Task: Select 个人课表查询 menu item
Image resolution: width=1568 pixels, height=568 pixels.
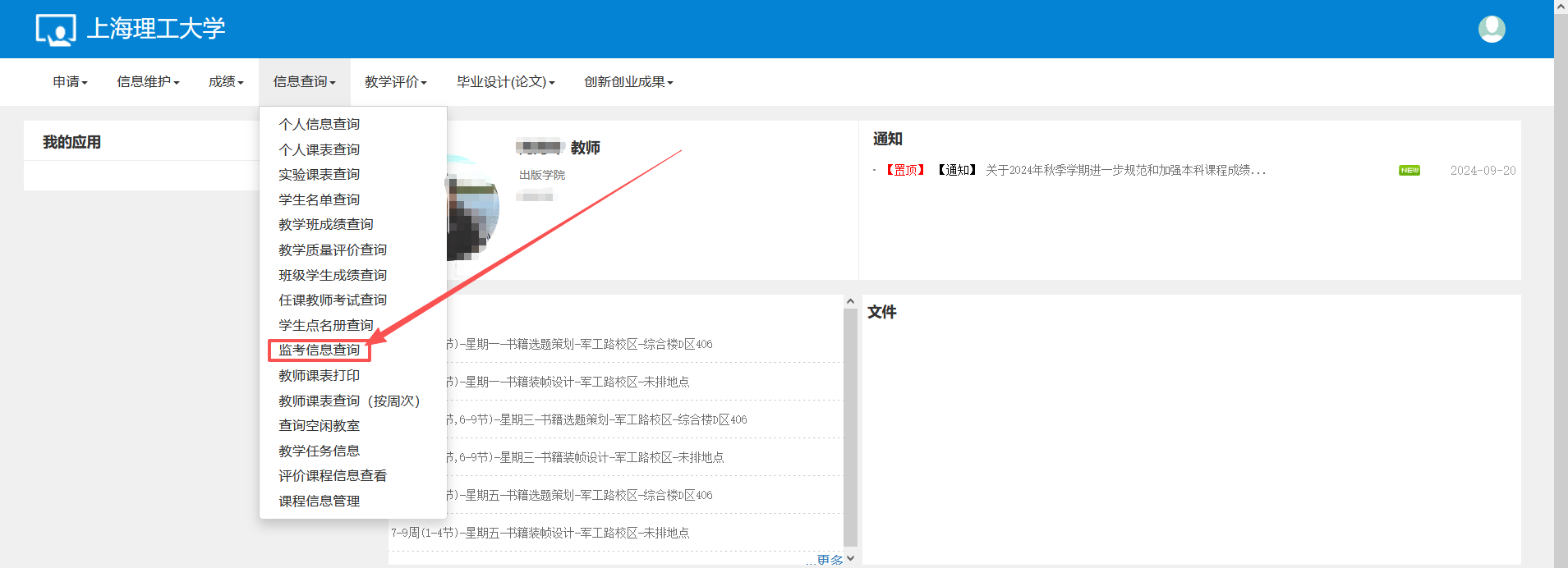Action: [320, 149]
